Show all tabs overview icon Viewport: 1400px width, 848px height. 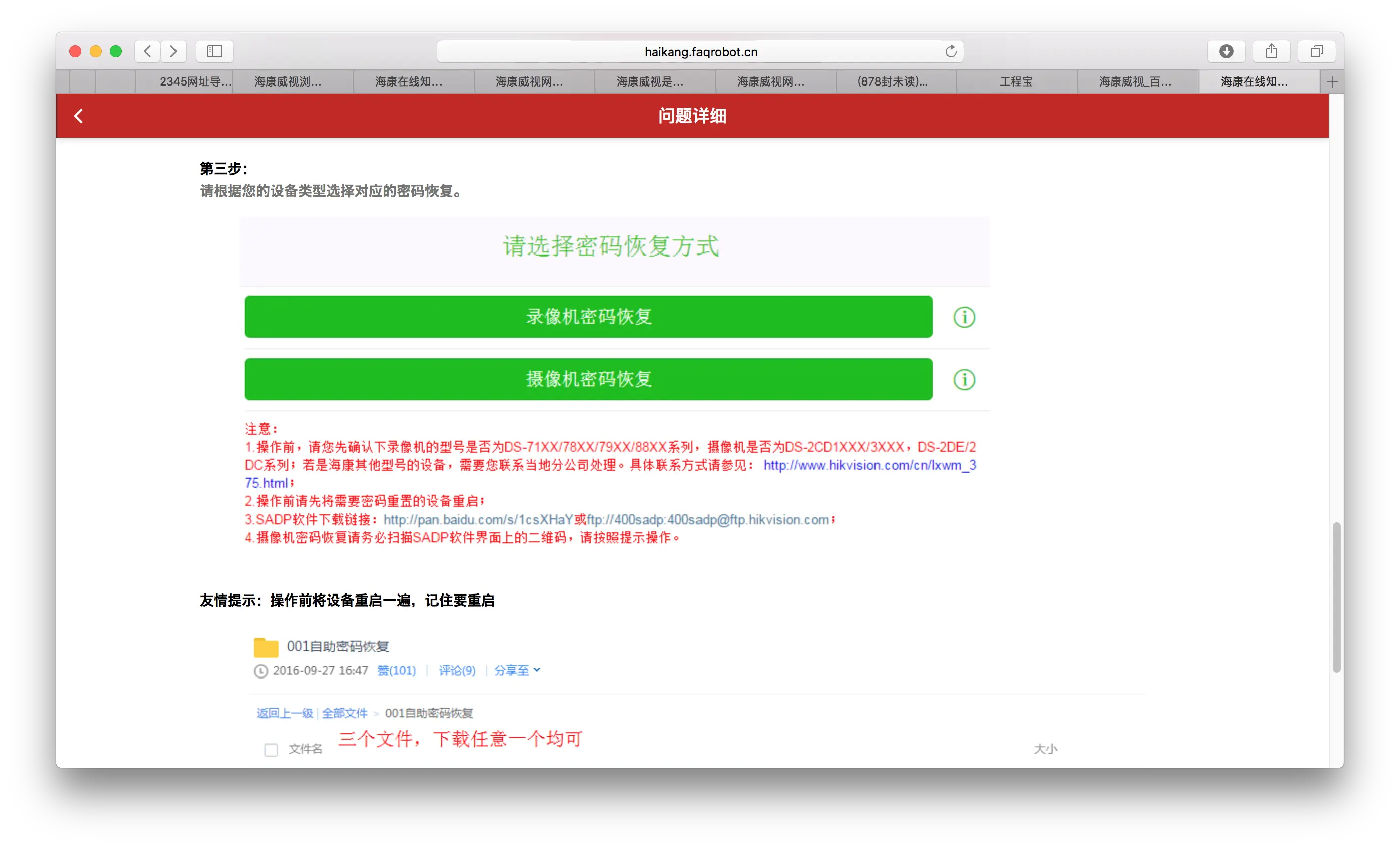pyautogui.click(x=1317, y=52)
